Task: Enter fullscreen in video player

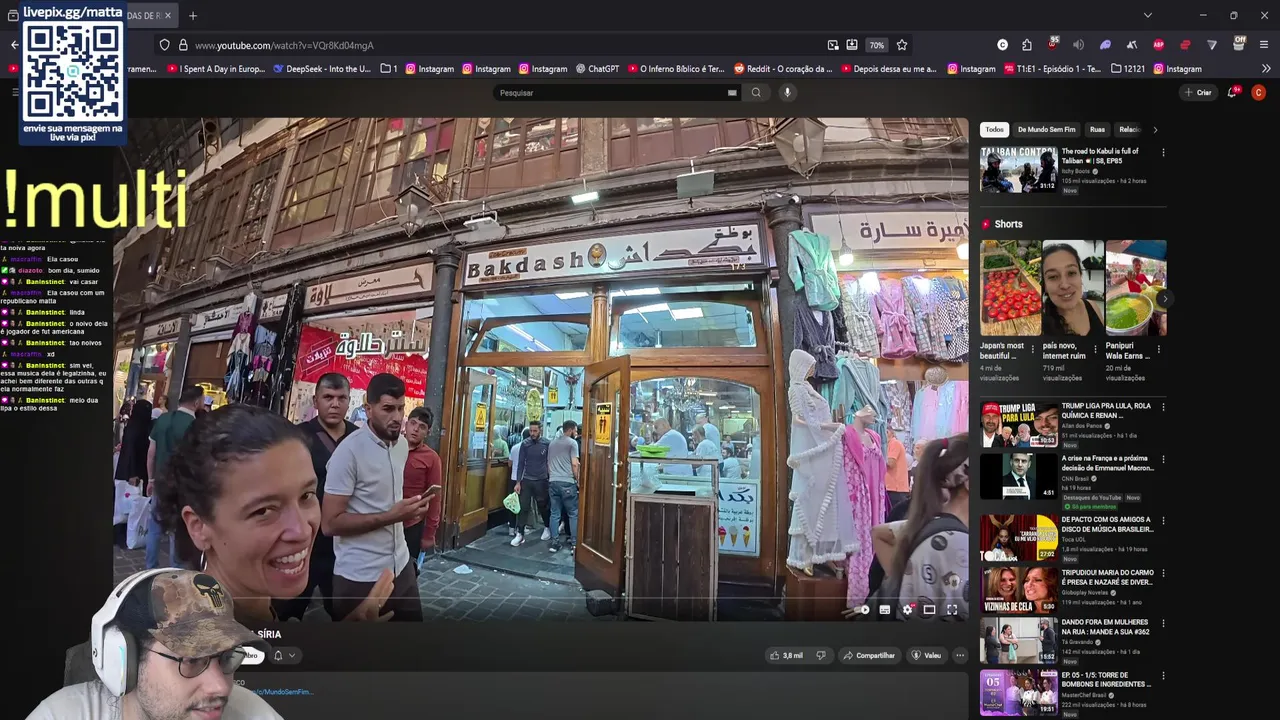Action: point(952,610)
